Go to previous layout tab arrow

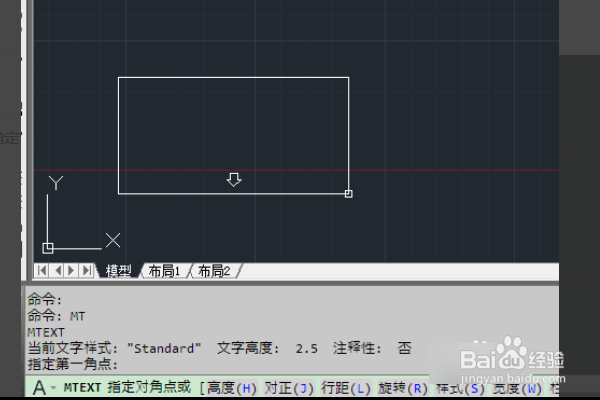(57, 271)
